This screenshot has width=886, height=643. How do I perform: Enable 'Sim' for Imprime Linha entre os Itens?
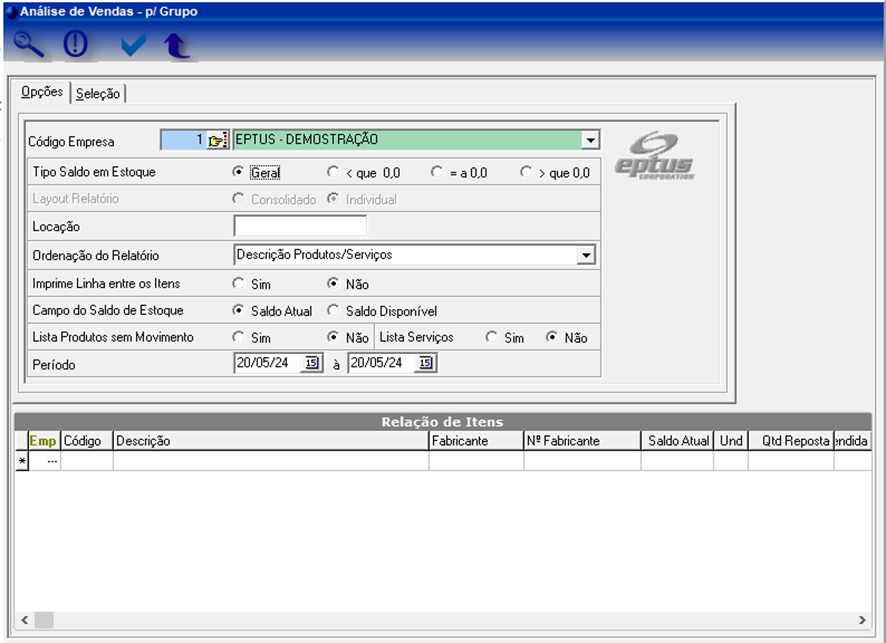pyautogui.click(x=238, y=284)
